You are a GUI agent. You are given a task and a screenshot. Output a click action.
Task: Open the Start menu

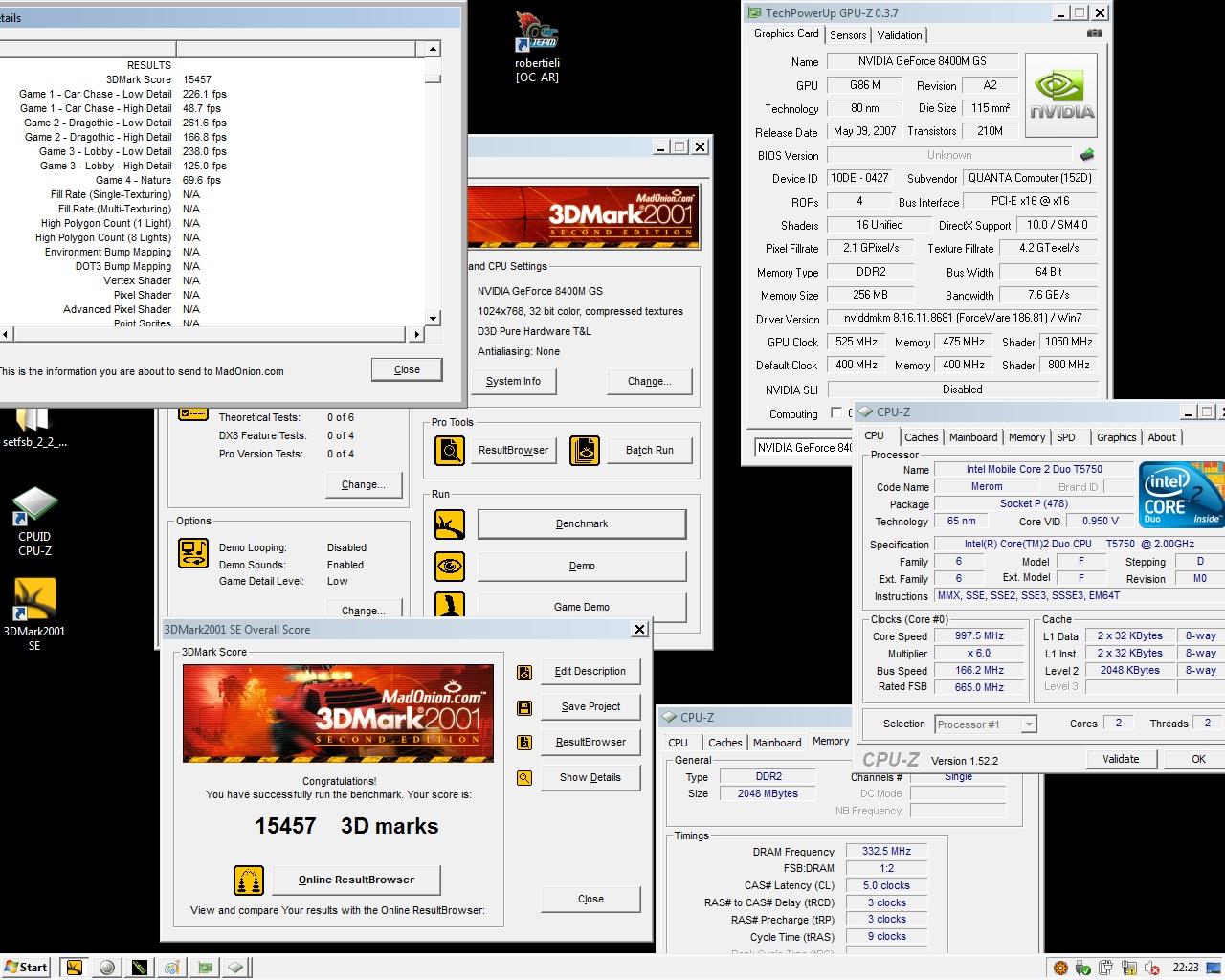[x=27, y=968]
